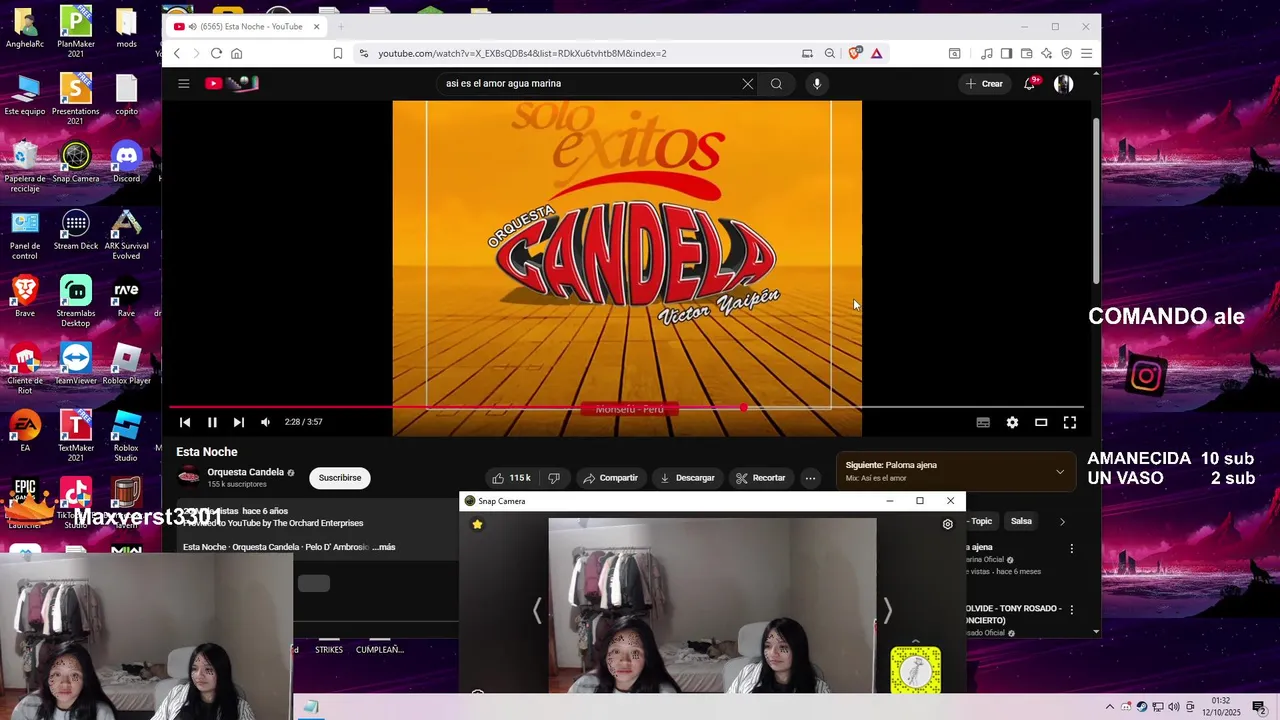Open Brave Leo AI sparkle icon

[1047, 53]
